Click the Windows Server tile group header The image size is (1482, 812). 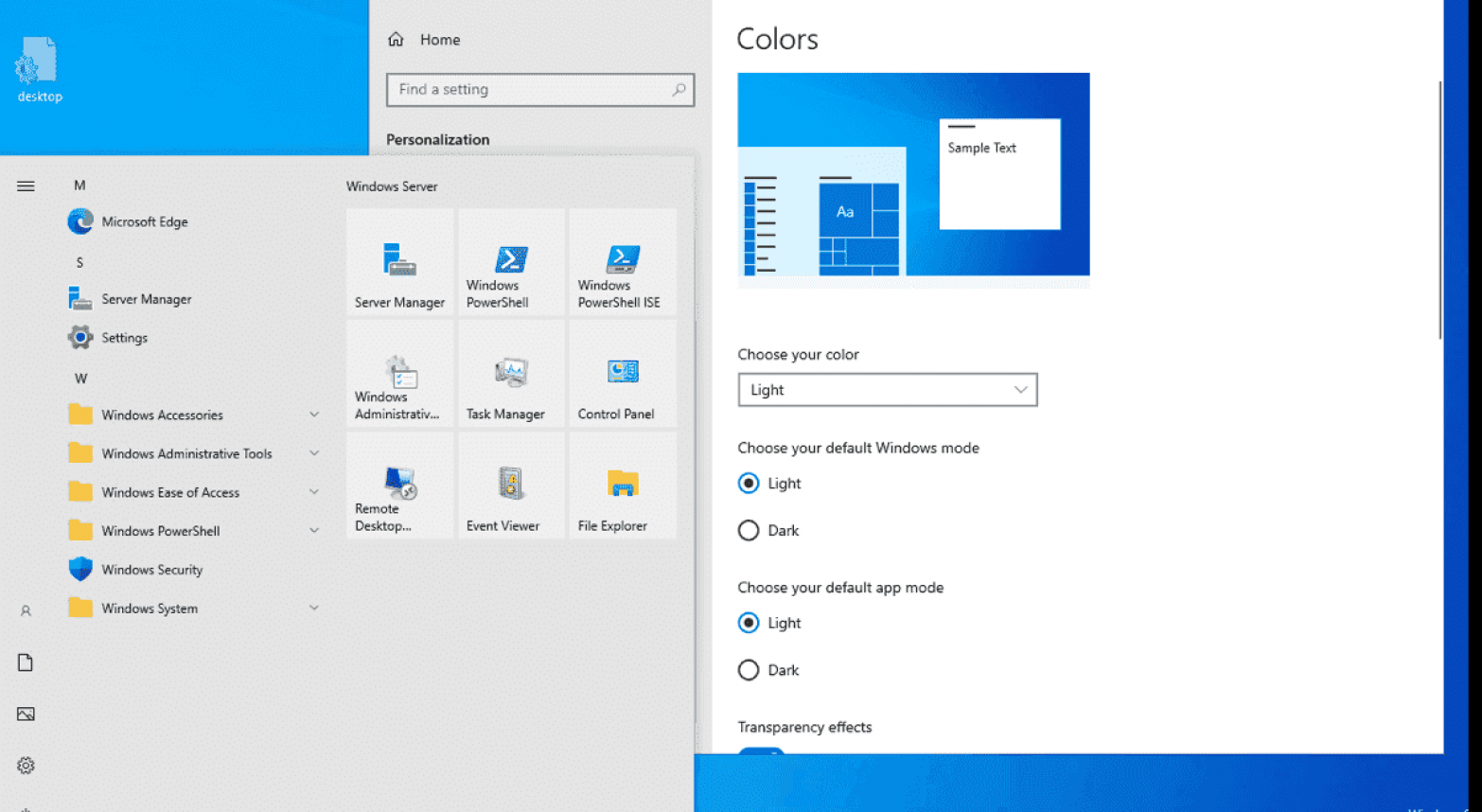click(392, 186)
